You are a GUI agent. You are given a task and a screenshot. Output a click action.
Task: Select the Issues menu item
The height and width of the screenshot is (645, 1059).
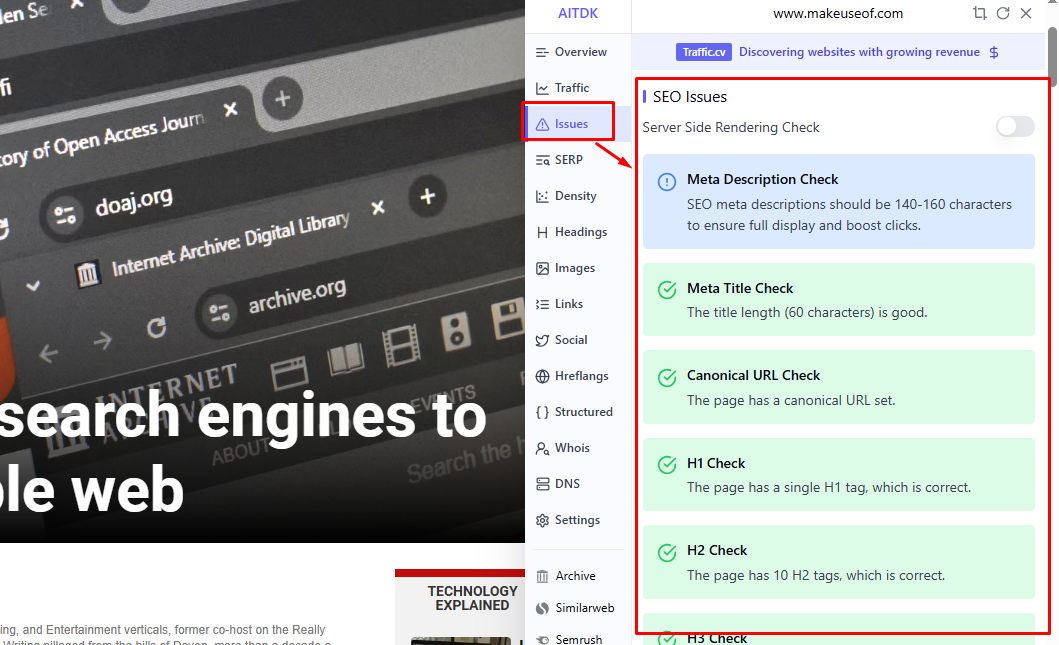pyautogui.click(x=571, y=124)
